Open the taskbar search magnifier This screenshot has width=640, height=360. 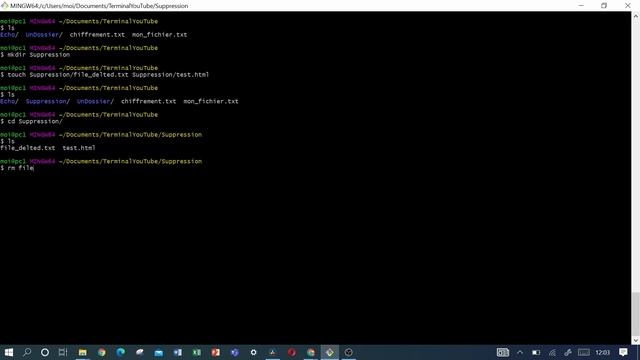point(27,352)
